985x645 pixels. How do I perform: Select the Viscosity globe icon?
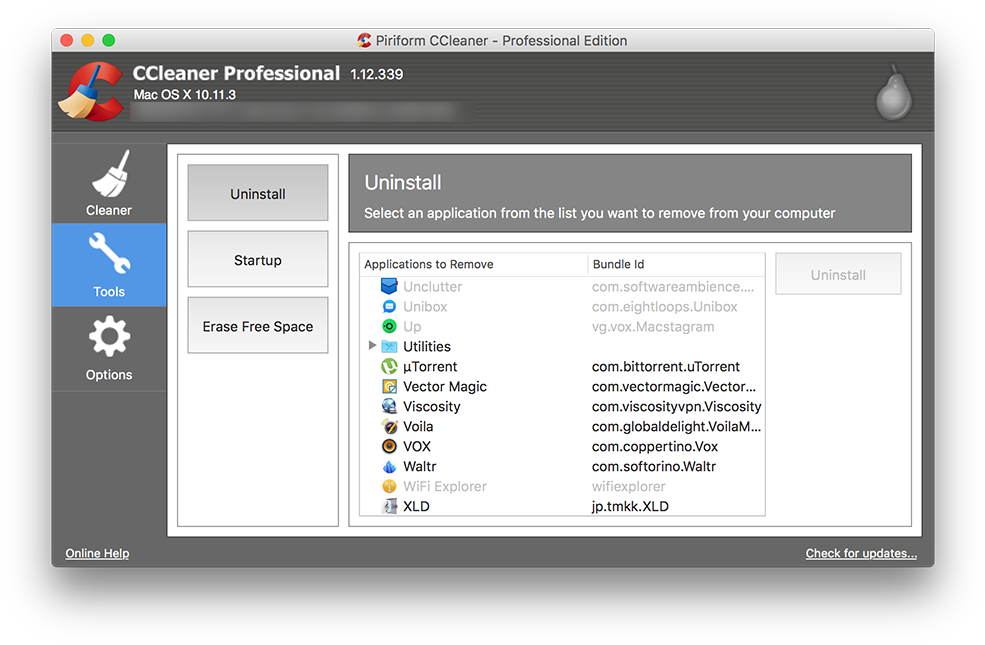click(390, 406)
